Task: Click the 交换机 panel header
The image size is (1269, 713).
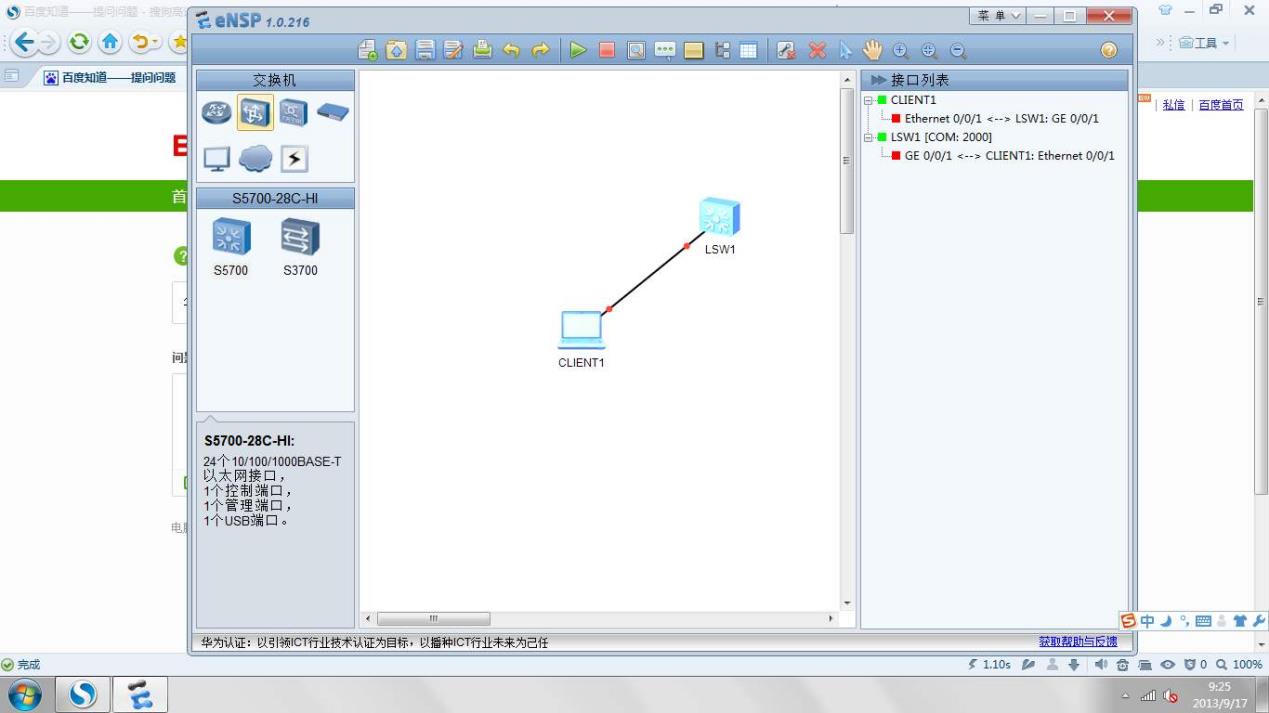Action: (275, 80)
